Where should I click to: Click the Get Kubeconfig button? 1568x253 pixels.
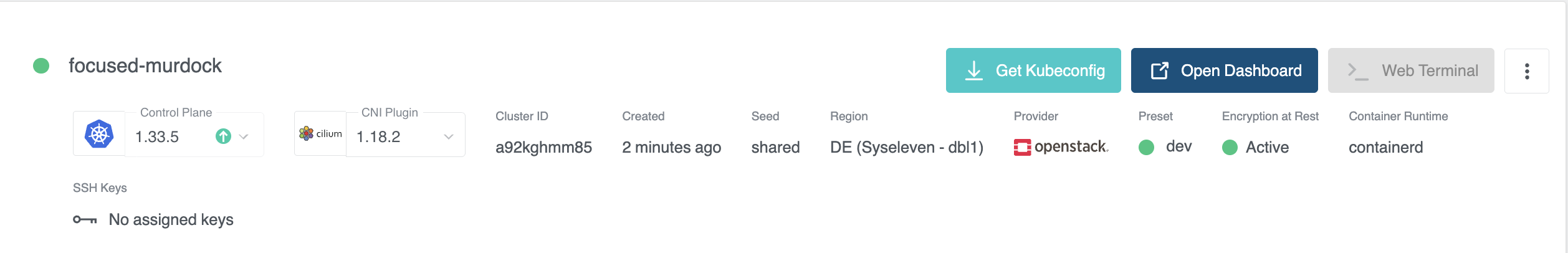coord(1033,70)
